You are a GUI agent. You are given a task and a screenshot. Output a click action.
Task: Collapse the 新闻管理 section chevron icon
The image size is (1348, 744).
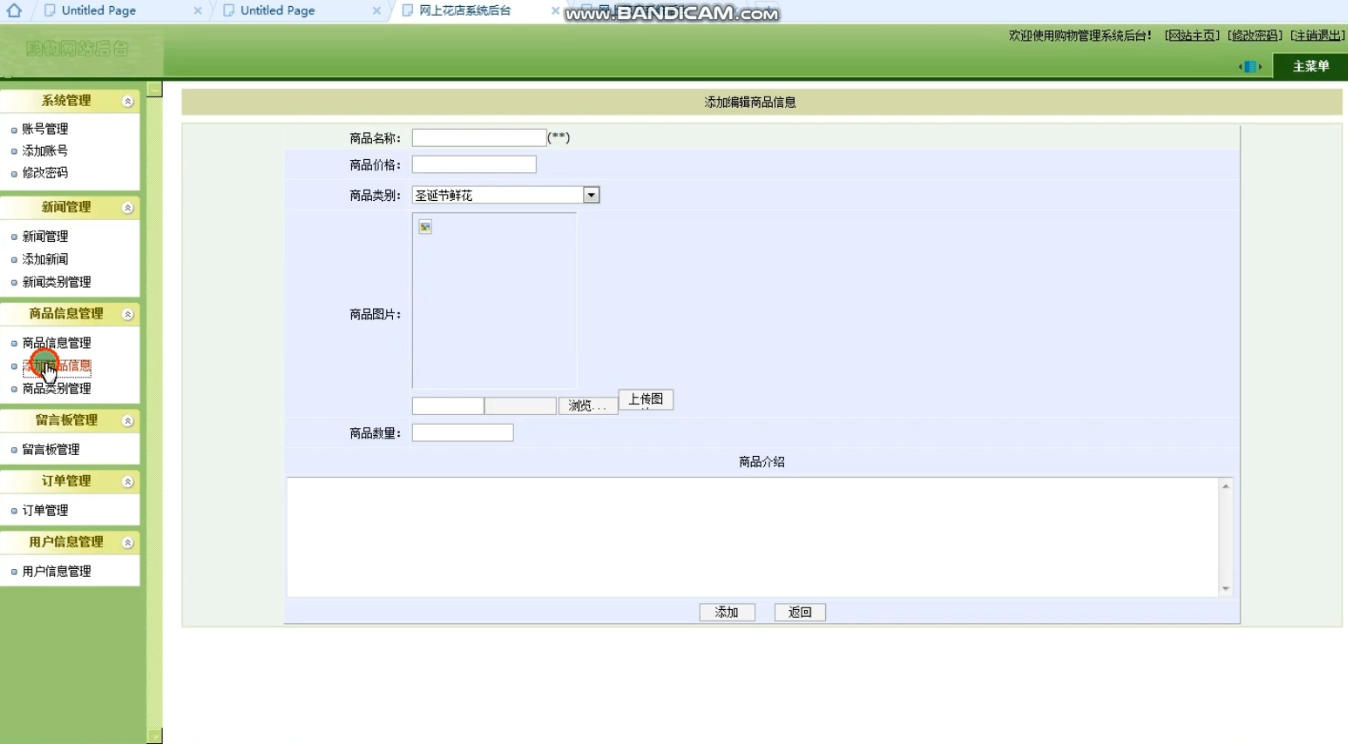click(127, 208)
